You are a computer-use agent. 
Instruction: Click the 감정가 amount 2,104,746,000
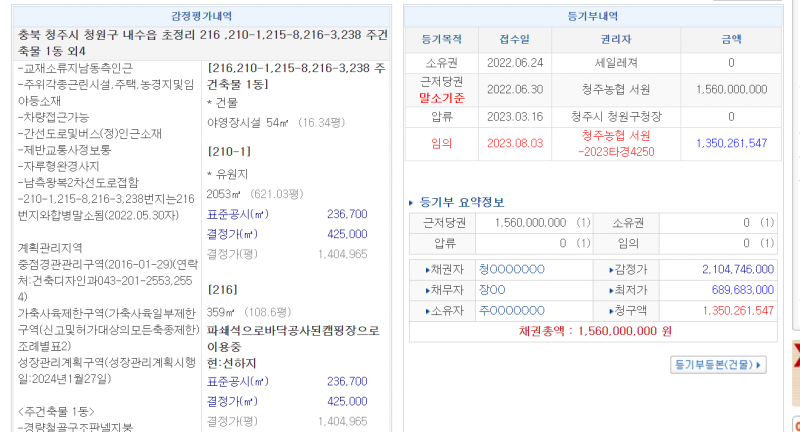pos(729,269)
